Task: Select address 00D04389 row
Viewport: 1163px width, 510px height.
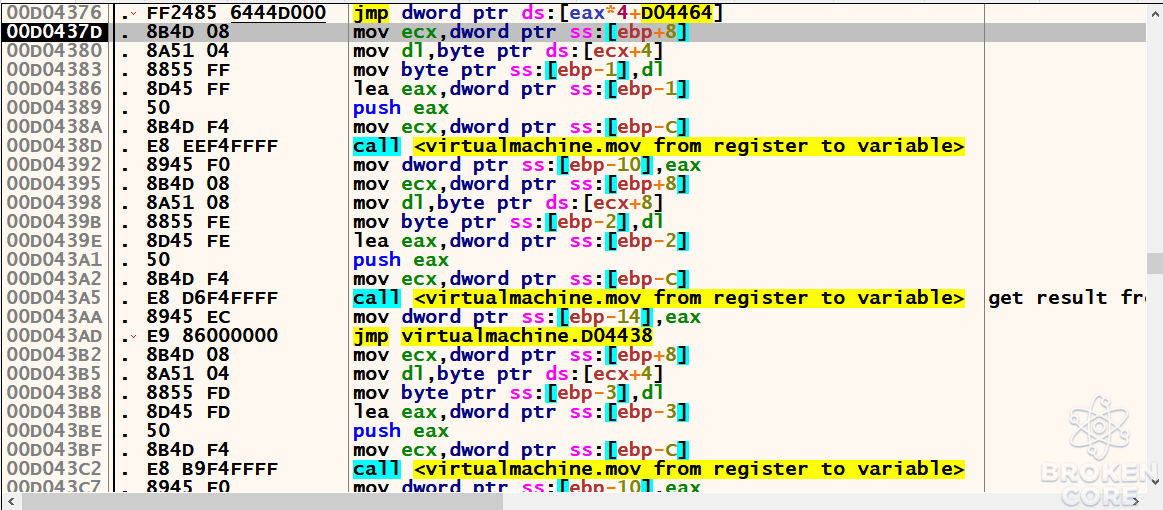Action: [56, 107]
